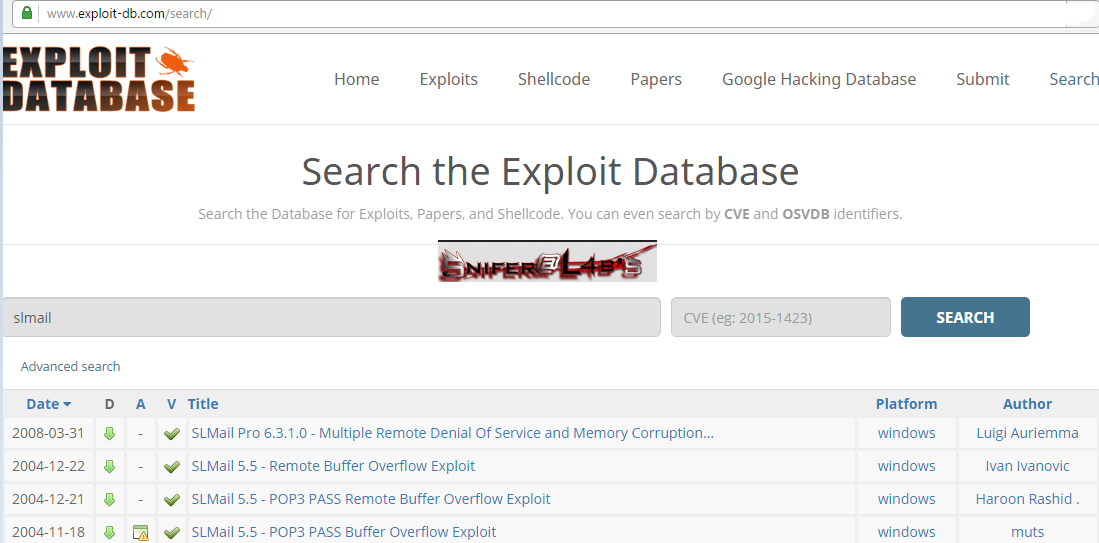Click windows platform in 2008-03-31 row
Viewport: 1099px width, 543px height.
click(906, 433)
